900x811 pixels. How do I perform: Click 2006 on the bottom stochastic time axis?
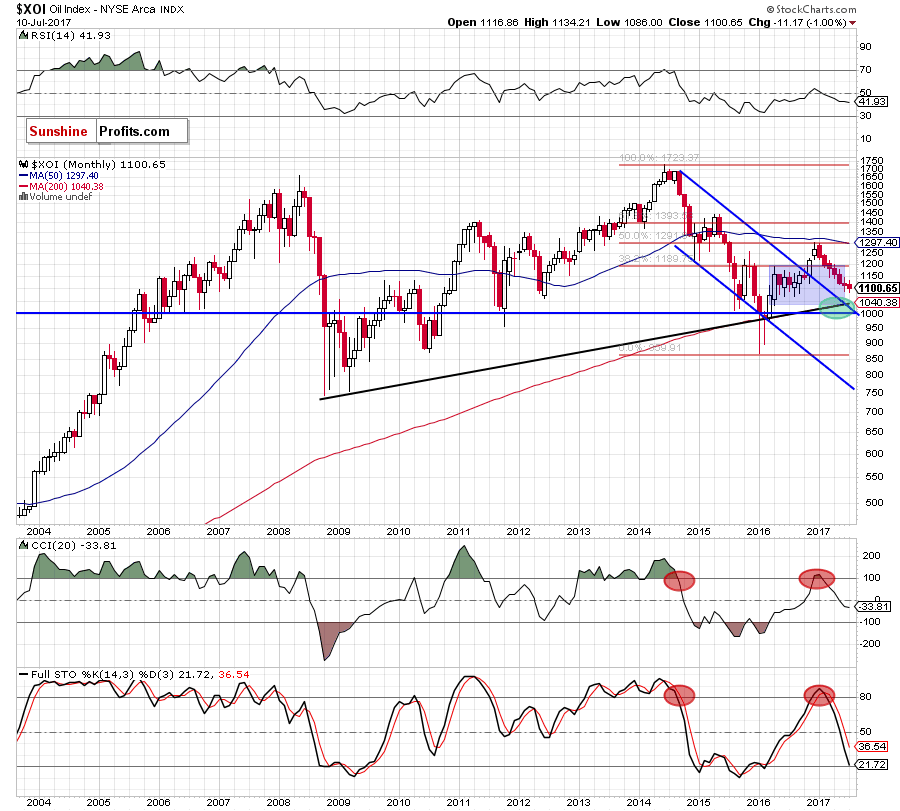pyautogui.click(x=158, y=802)
